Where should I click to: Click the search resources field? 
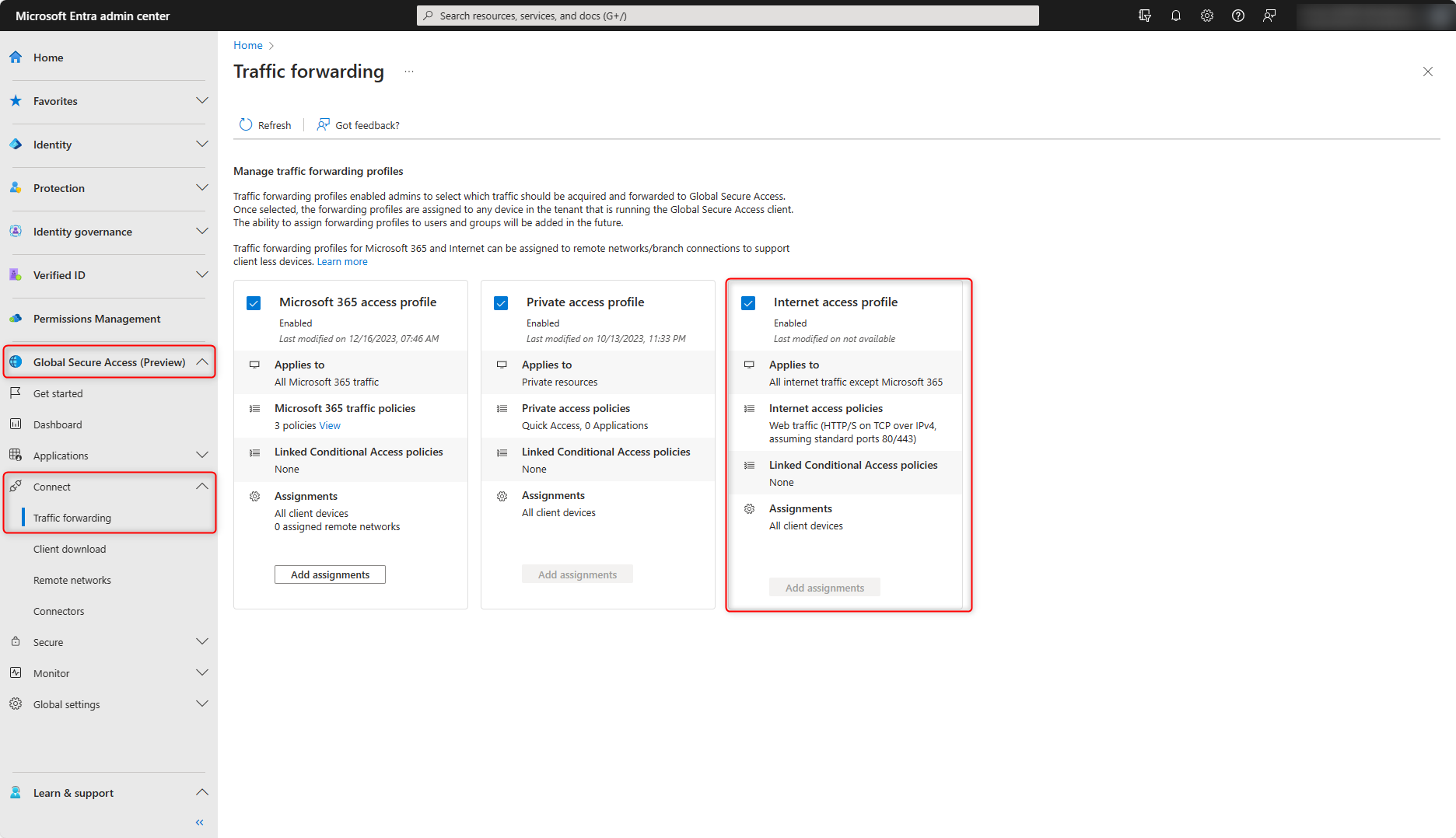pyautogui.click(x=726, y=15)
